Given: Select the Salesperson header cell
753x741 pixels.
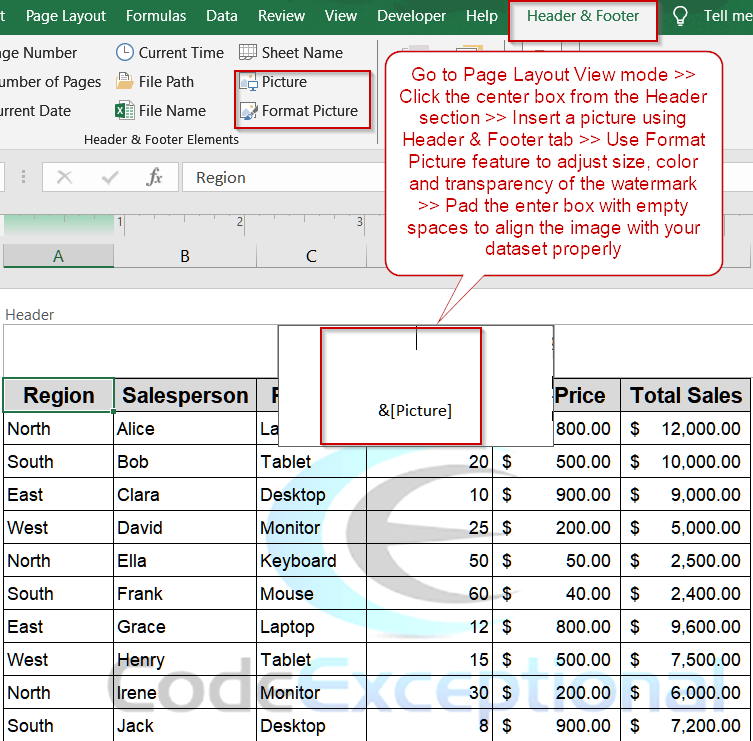Looking at the screenshot, I should [185, 396].
